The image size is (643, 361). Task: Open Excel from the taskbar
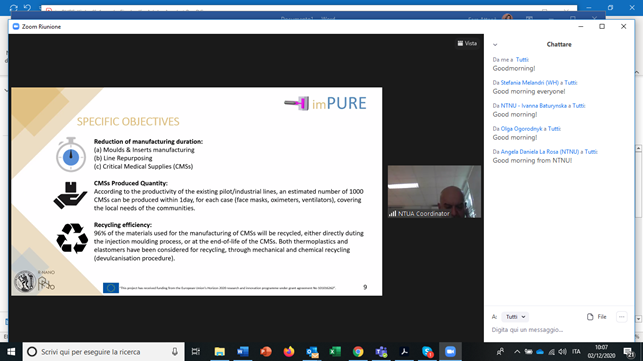tap(335, 352)
